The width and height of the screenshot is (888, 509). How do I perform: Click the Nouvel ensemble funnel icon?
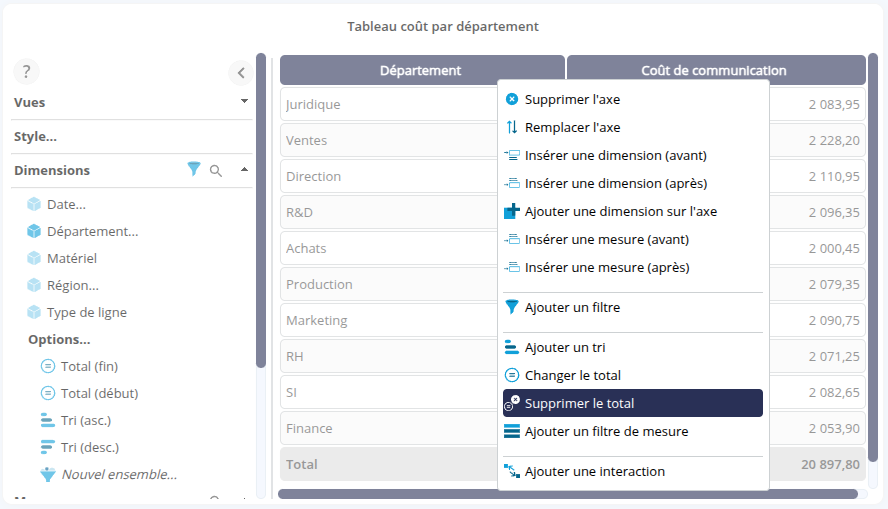coord(47,474)
